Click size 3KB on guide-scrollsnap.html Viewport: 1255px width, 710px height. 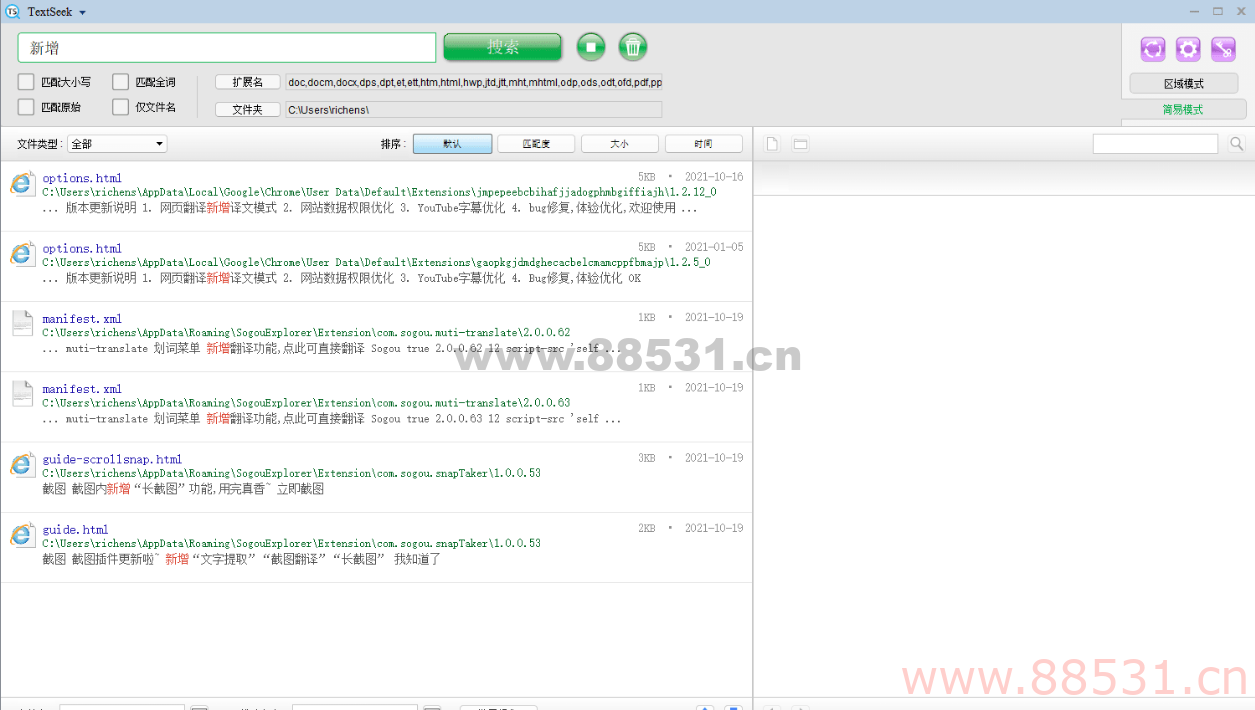coord(647,457)
